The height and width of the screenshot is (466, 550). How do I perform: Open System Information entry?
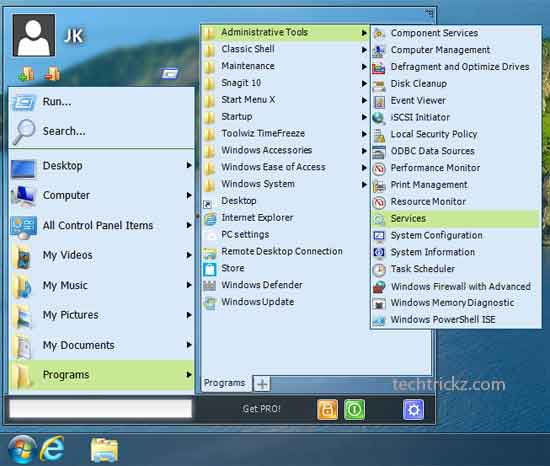455,252
